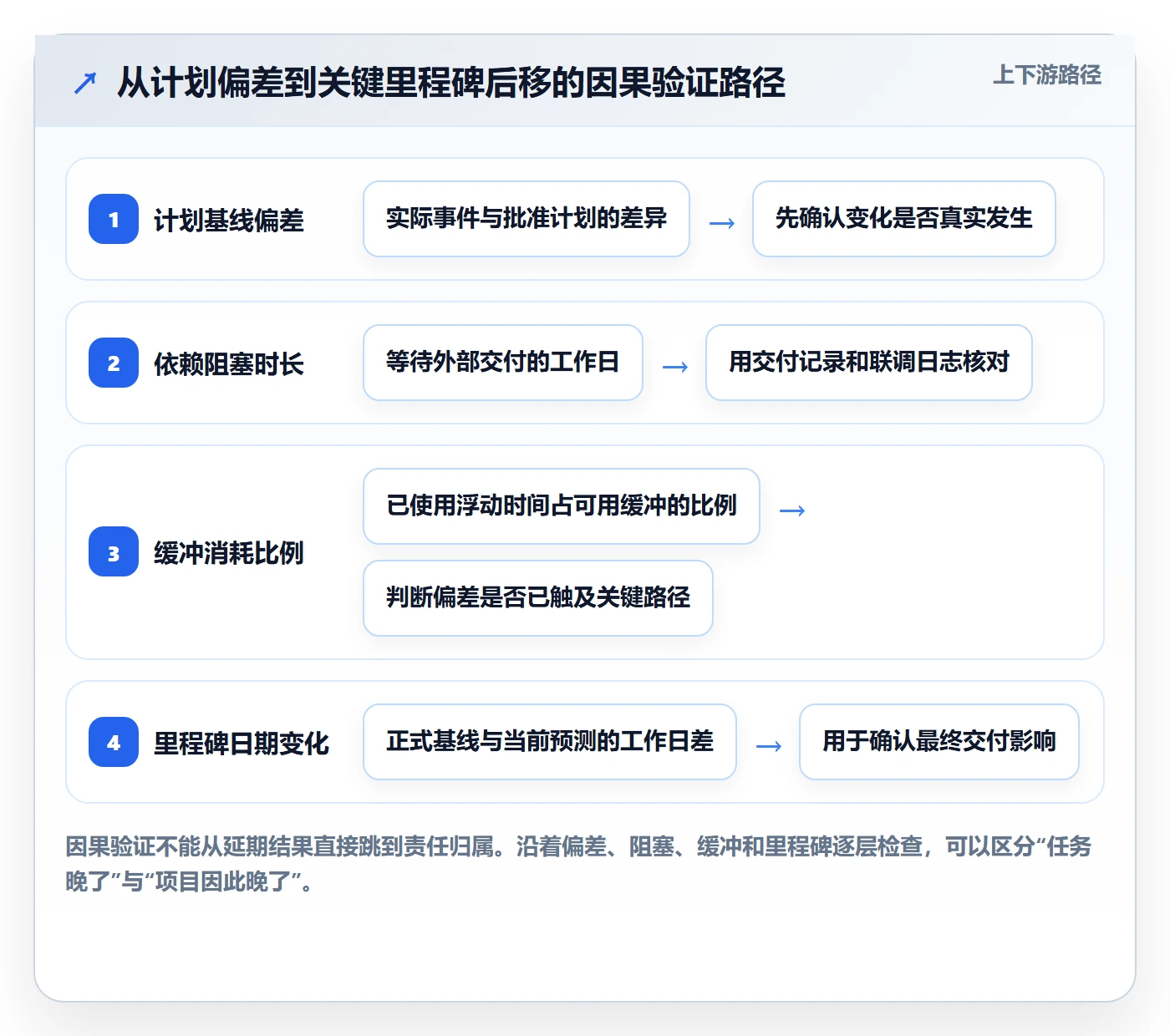Select the 缓冲消耗比例 row heading

click(x=229, y=553)
